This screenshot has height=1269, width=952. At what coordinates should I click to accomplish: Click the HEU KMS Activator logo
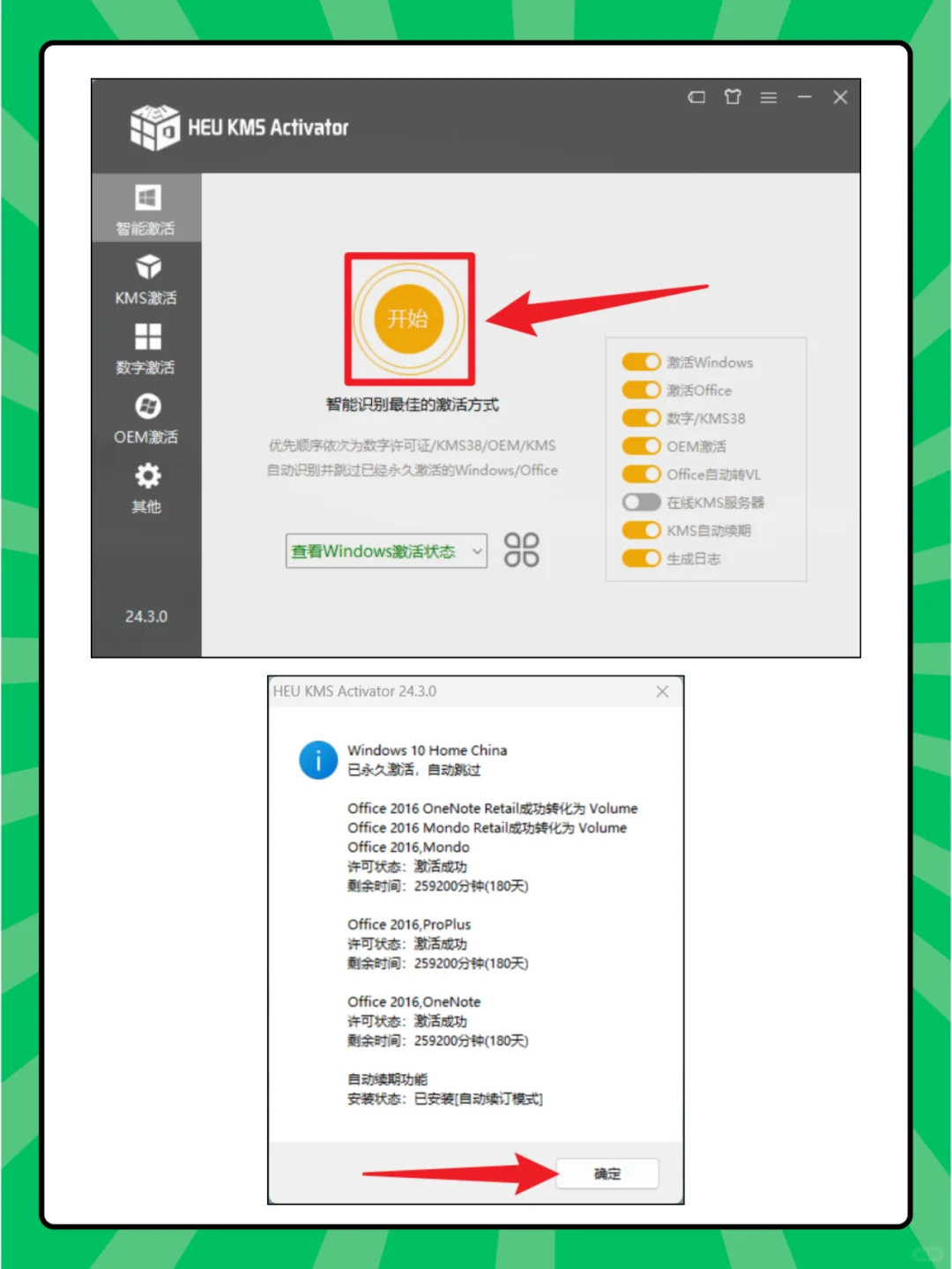[x=153, y=126]
